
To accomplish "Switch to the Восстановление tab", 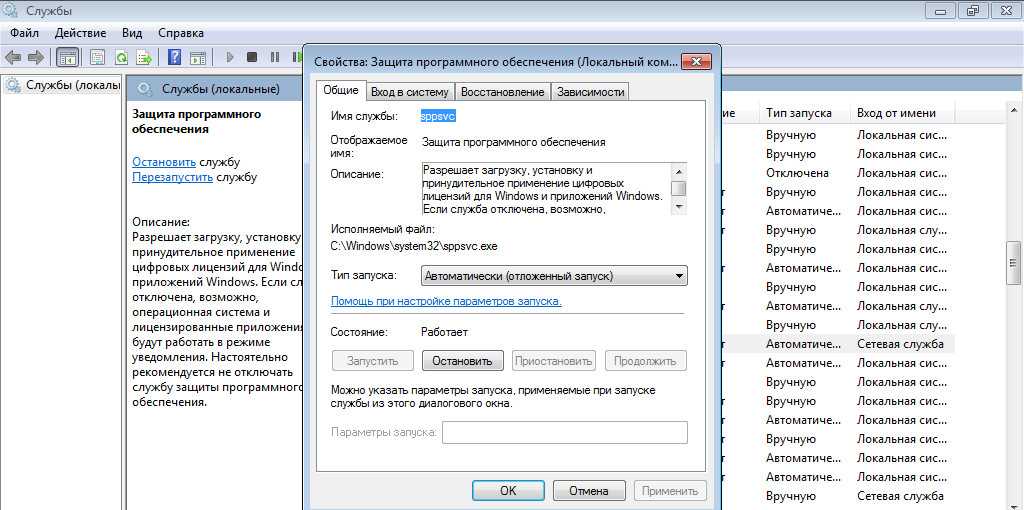I will click(x=502, y=92).
